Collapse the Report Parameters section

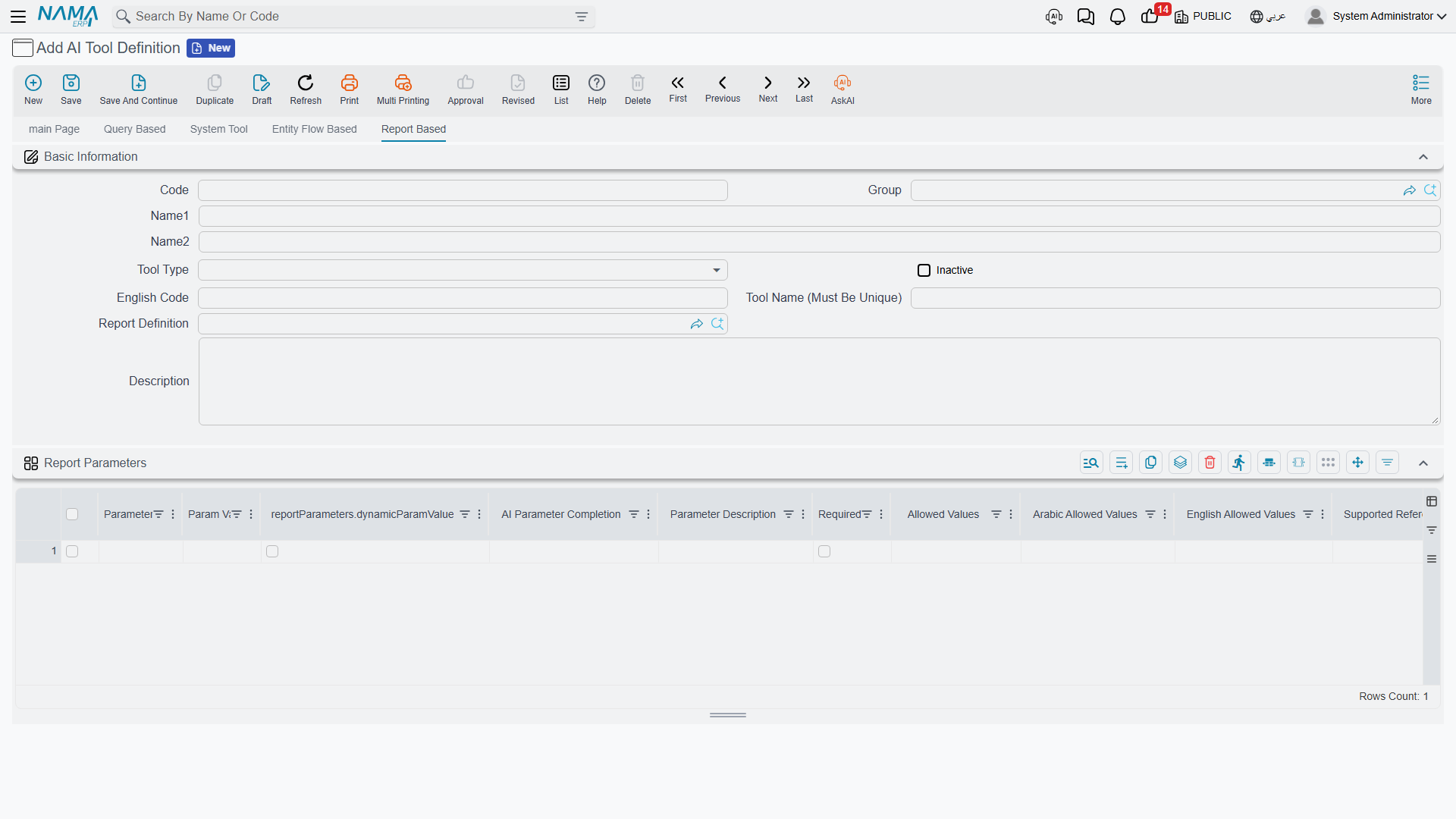[1423, 463]
